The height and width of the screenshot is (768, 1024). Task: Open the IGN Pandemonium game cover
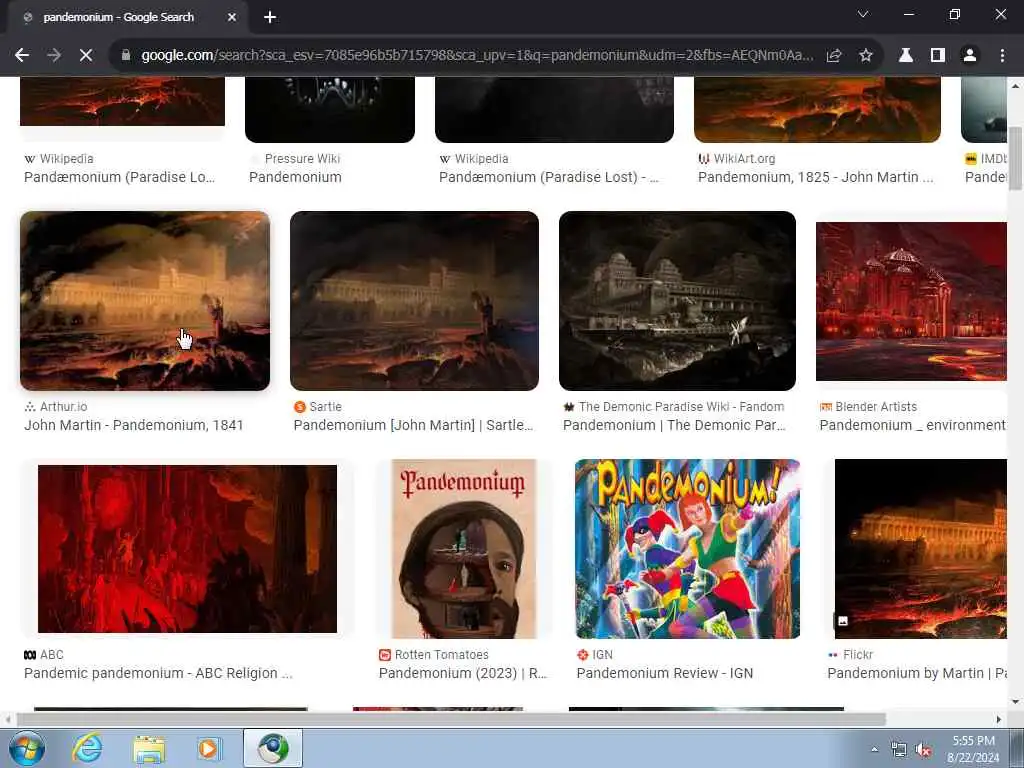(x=688, y=549)
